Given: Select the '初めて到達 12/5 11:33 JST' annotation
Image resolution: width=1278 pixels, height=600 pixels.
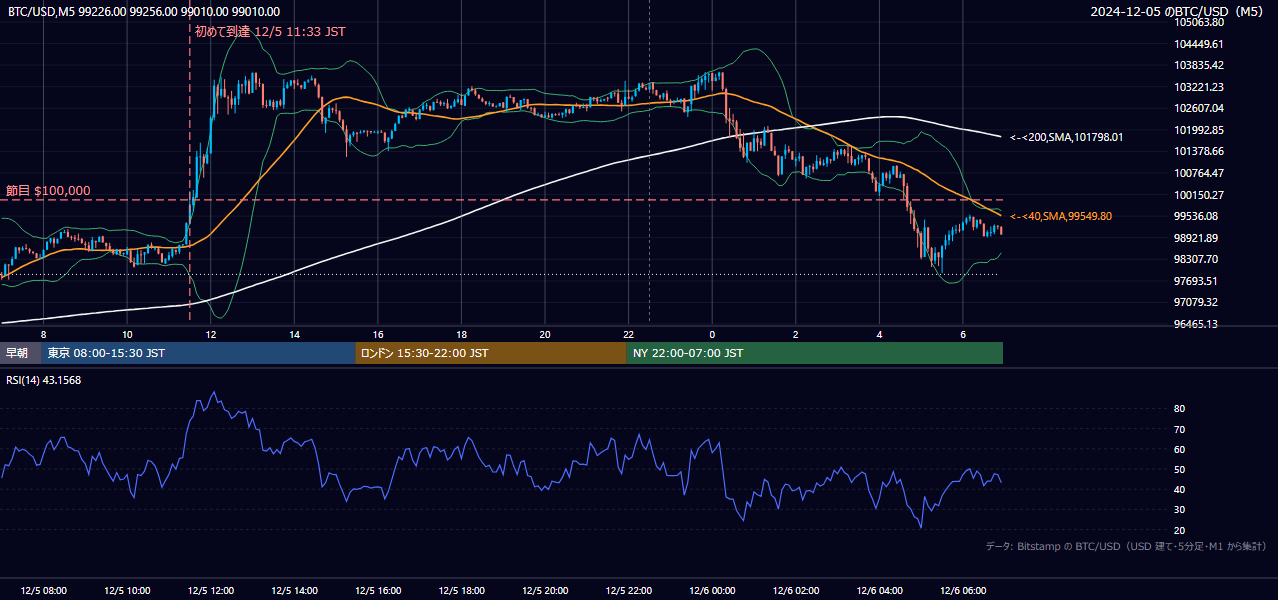Looking at the screenshot, I should [270, 31].
